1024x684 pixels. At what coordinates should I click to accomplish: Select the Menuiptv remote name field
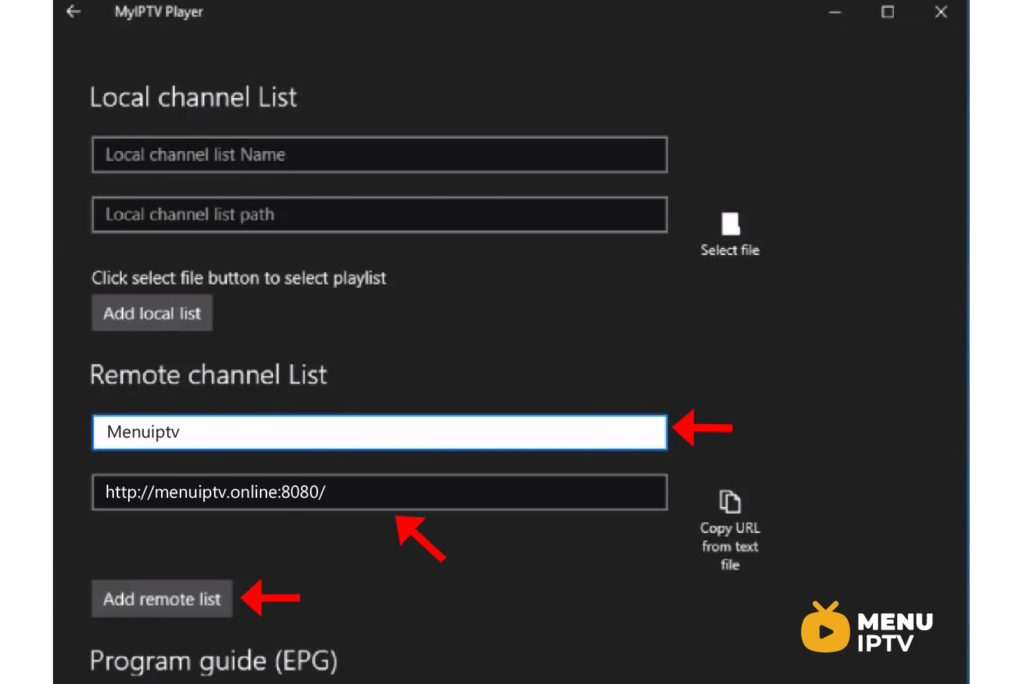379,432
